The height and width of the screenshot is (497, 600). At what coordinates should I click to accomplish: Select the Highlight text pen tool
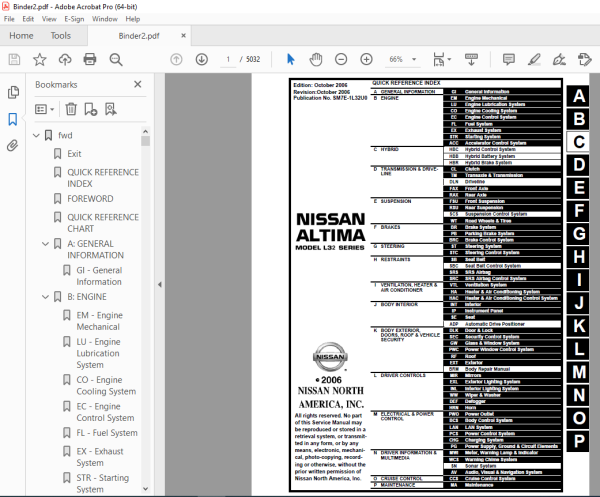point(534,59)
